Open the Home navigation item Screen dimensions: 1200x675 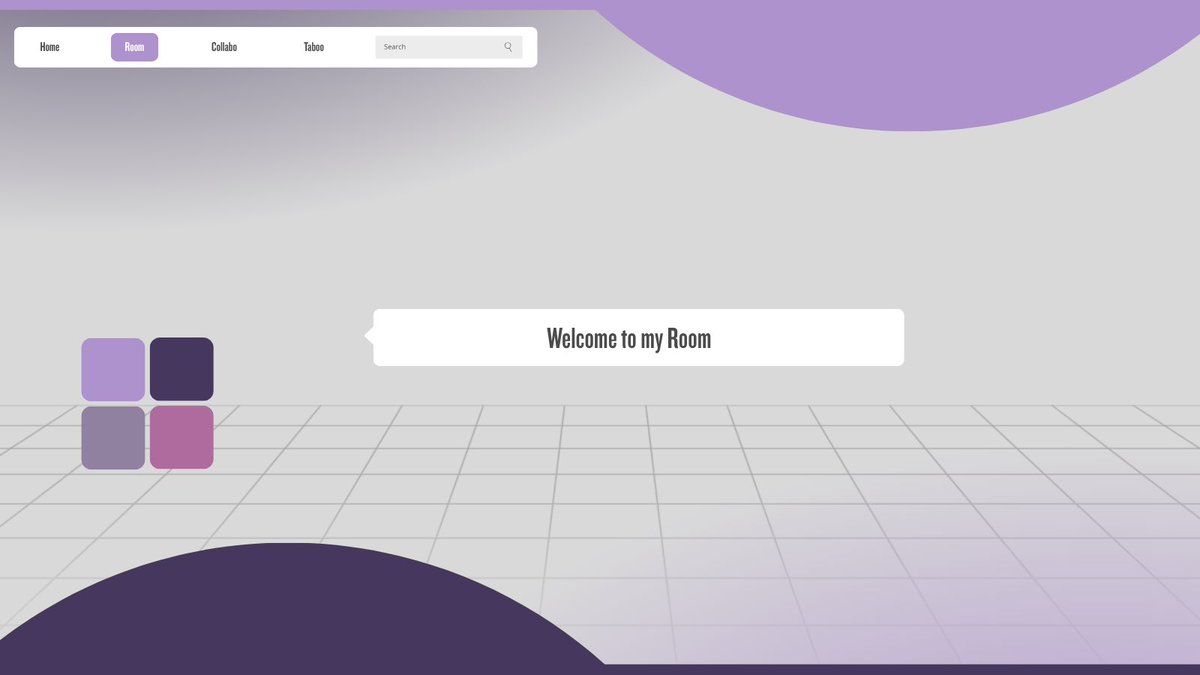[50, 47]
